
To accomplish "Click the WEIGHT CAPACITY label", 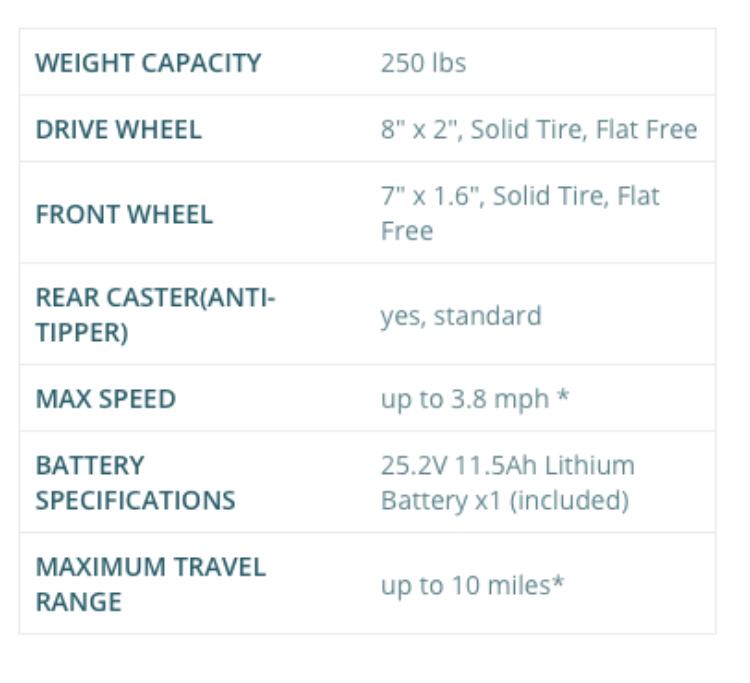I will pyautogui.click(x=148, y=63).
